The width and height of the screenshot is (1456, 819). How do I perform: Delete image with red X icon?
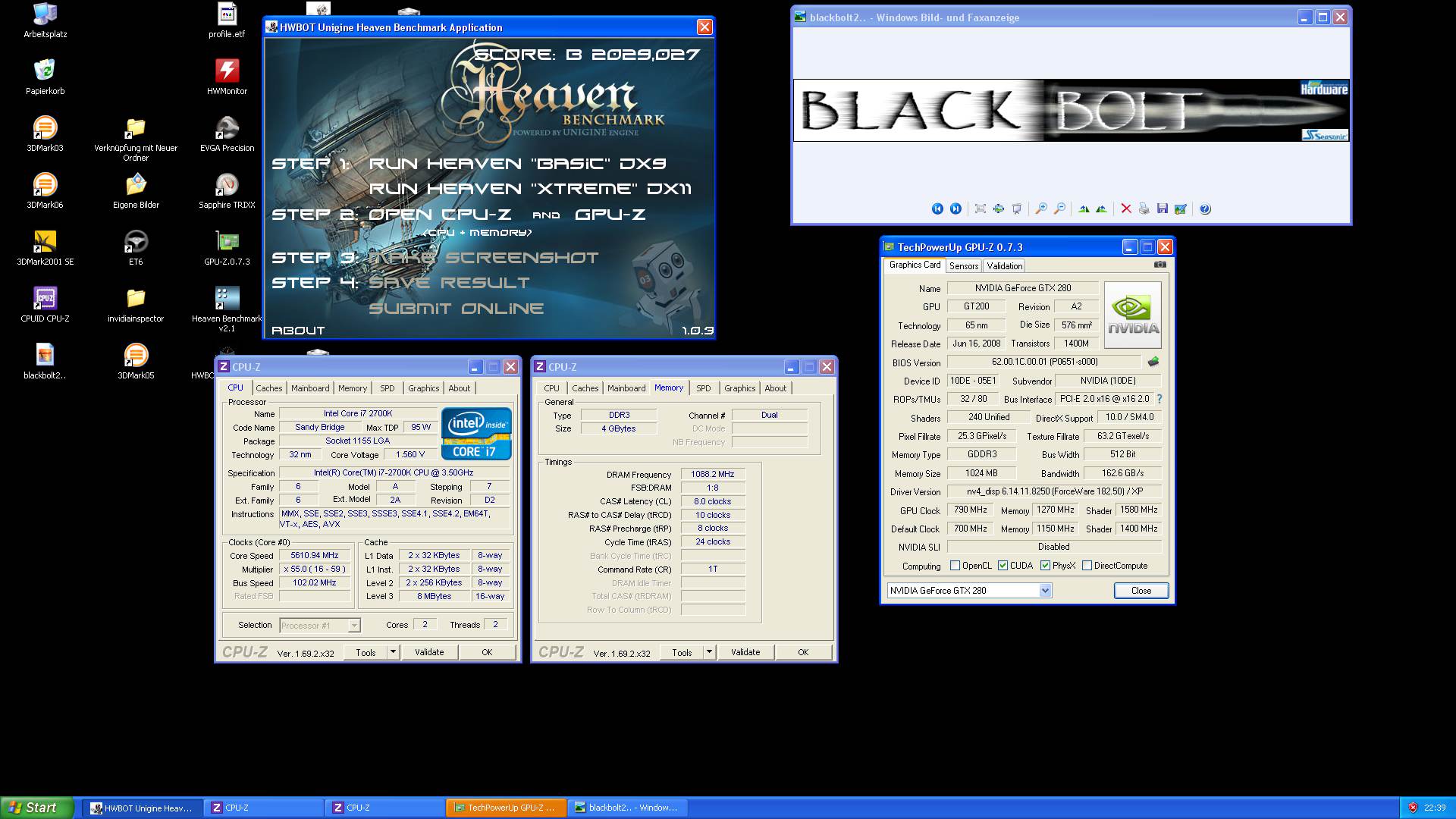[1126, 209]
